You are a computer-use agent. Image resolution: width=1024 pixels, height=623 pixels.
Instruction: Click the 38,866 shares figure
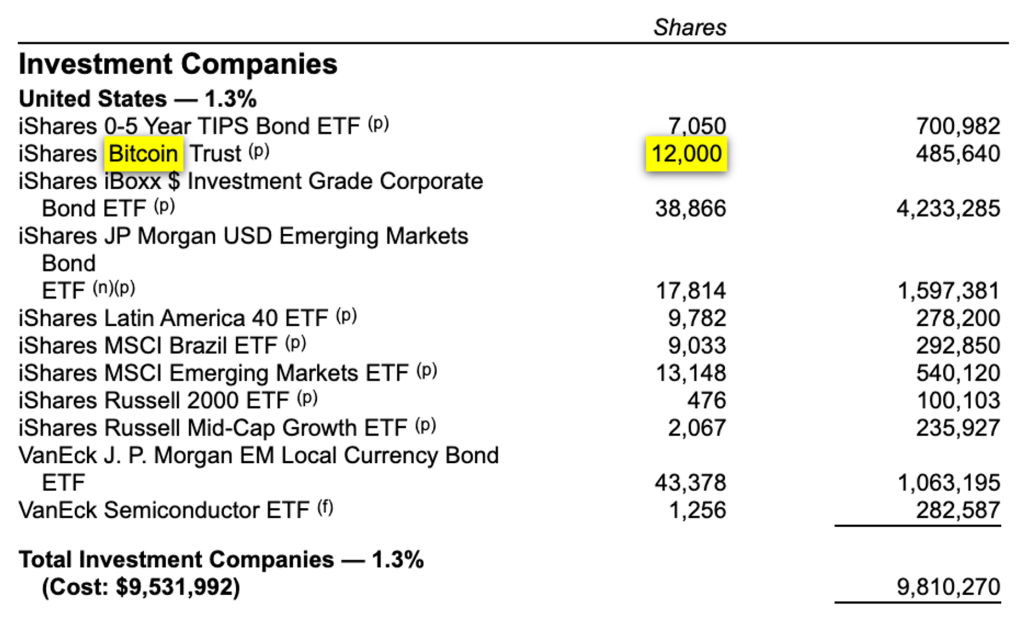pos(692,209)
